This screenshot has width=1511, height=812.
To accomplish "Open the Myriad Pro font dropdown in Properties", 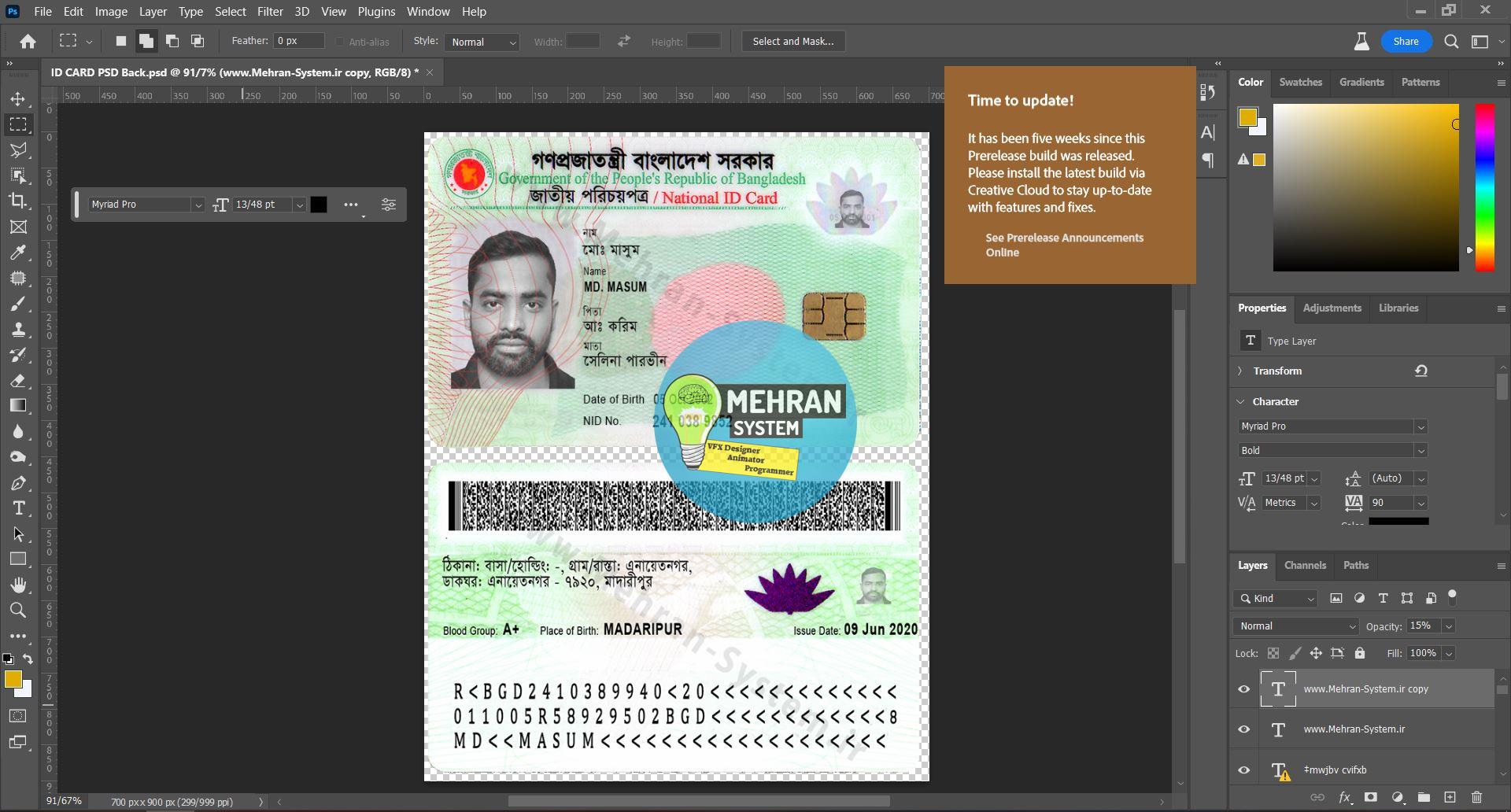I will click(x=1332, y=426).
